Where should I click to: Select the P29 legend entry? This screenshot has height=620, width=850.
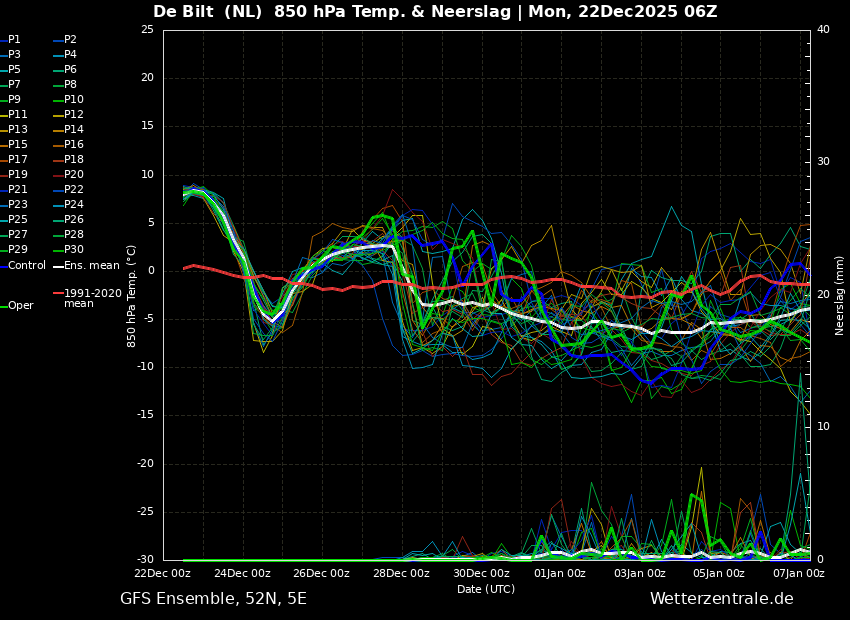(x=14, y=249)
